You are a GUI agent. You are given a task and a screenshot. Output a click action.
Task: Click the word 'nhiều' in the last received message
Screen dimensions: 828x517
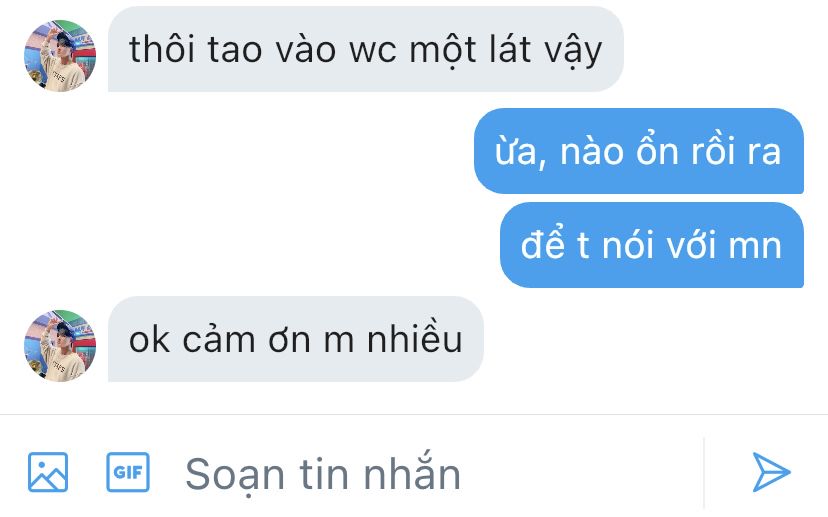[x=415, y=339]
